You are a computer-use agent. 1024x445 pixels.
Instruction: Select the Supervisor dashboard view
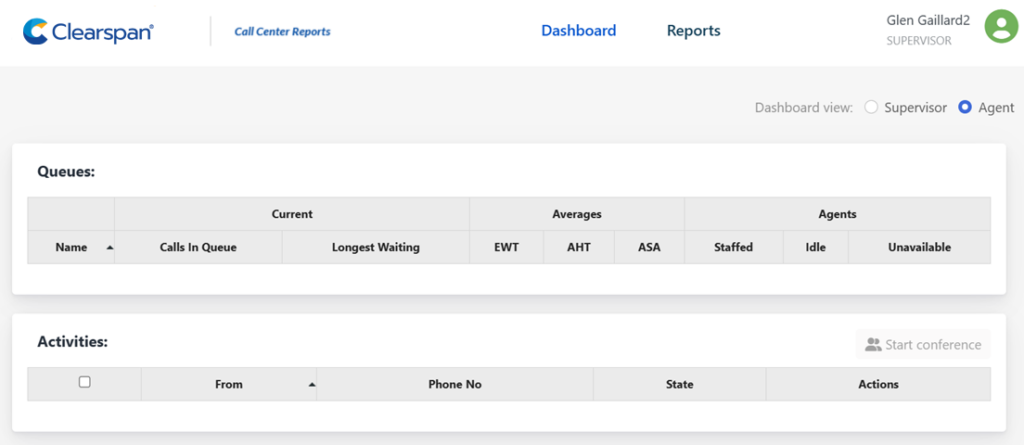871,108
